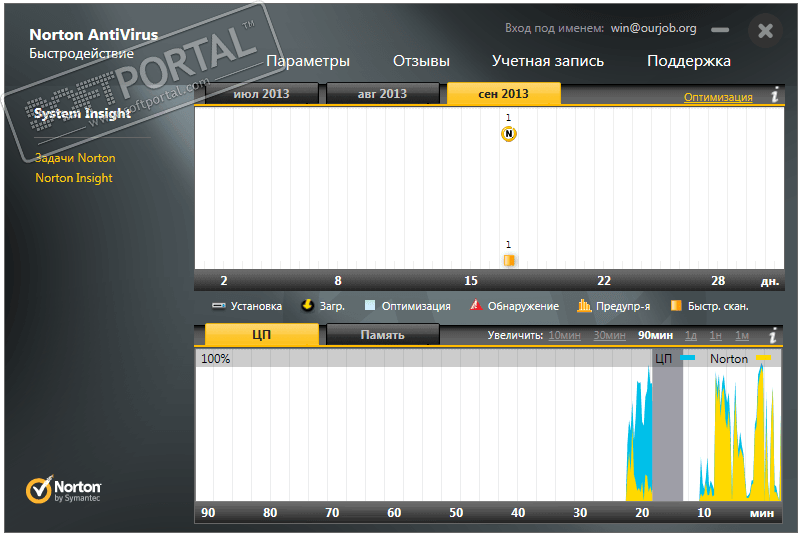Click the 50 minute mark on time axis
Screen dimensions: 802x536
point(456,512)
